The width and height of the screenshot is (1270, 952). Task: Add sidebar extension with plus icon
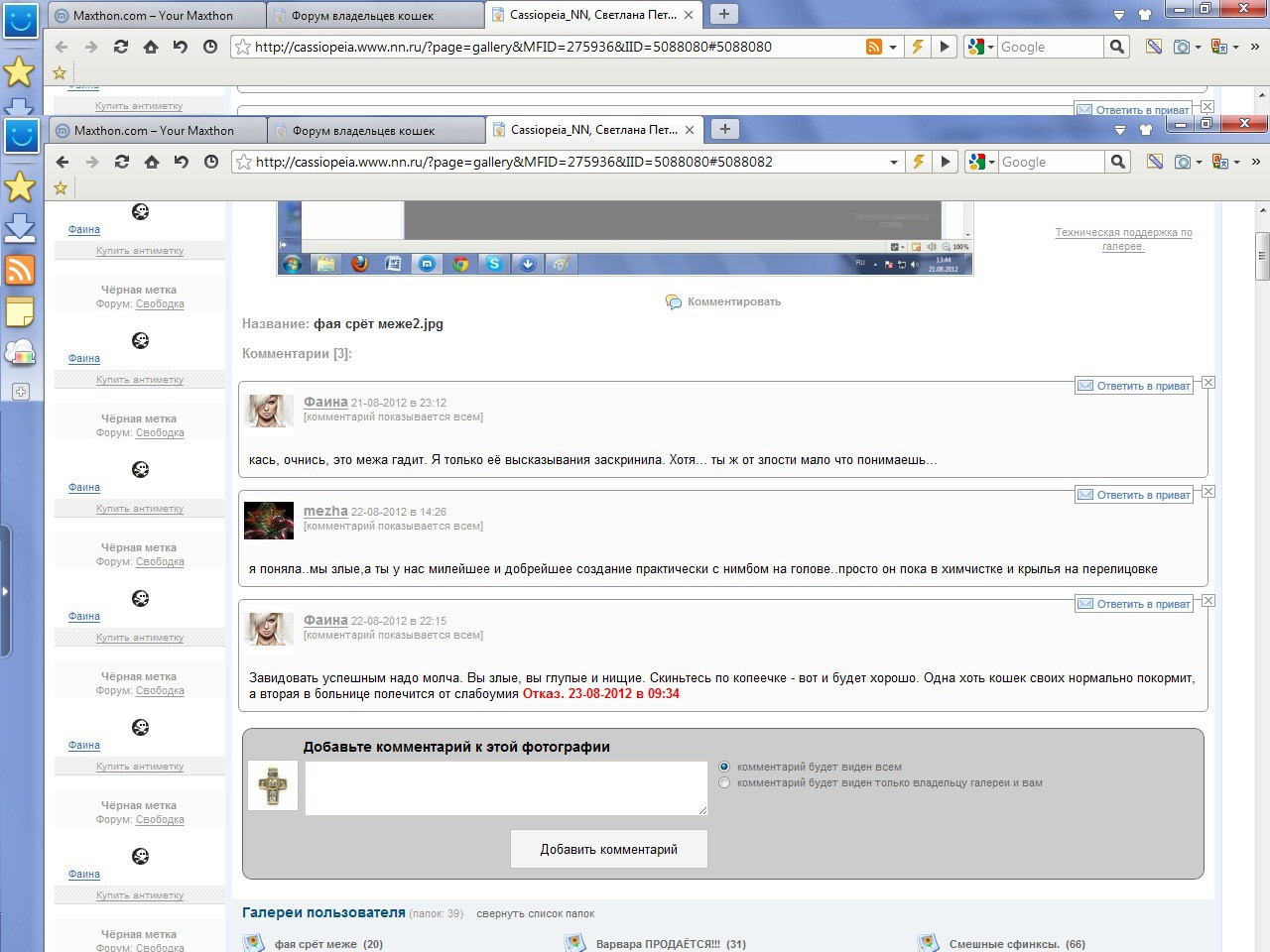(21, 392)
